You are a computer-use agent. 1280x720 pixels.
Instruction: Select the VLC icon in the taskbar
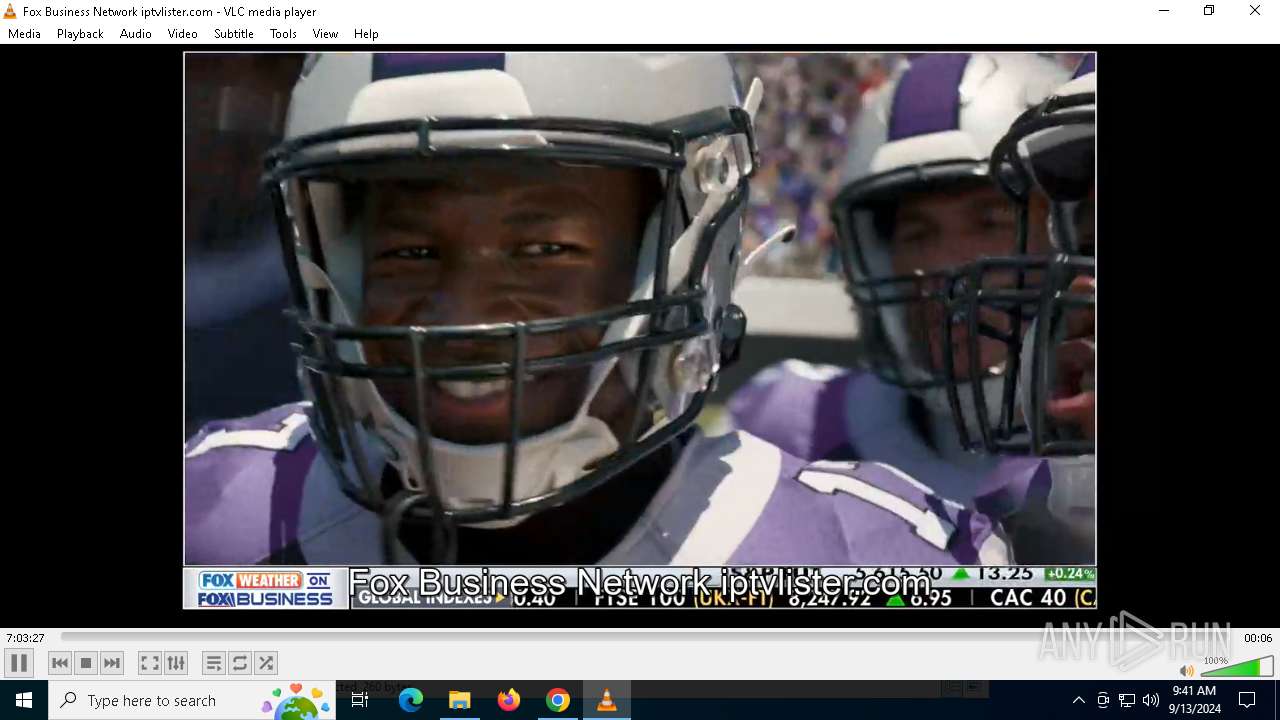click(x=607, y=700)
